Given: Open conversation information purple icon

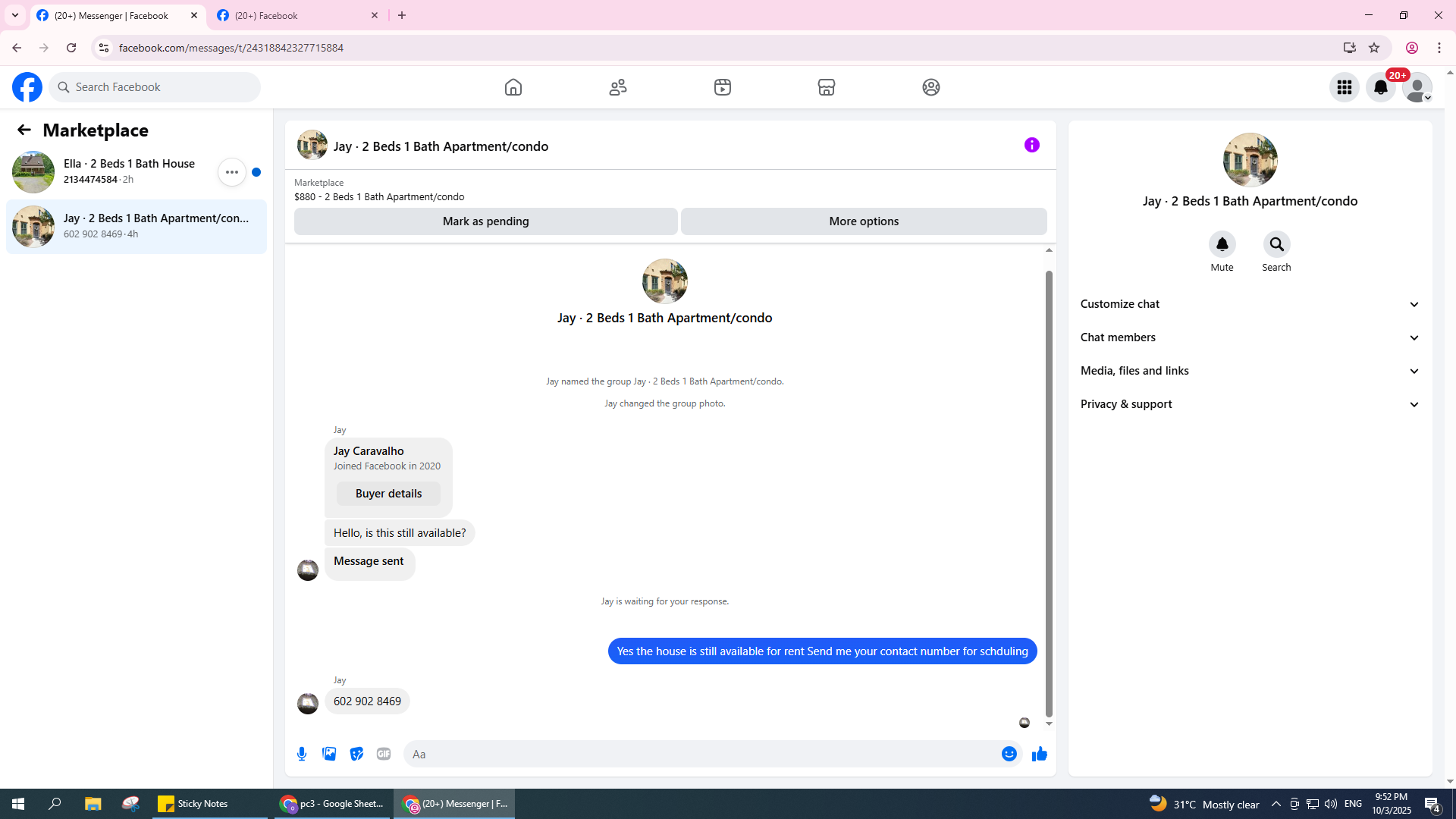Looking at the screenshot, I should pyautogui.click(x=1032, y=145).
